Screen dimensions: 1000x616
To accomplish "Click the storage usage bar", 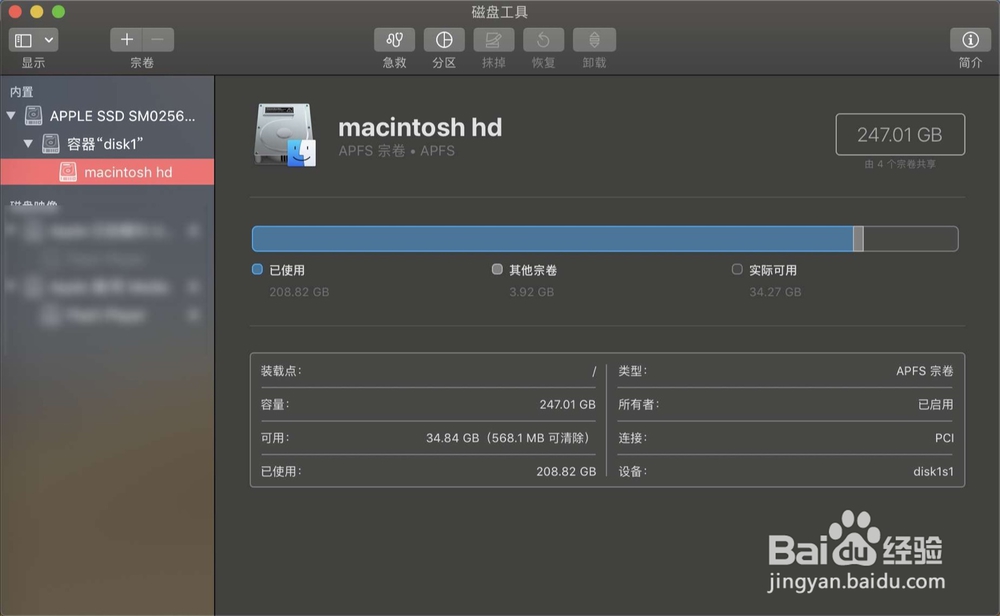I will coord(550,238).
